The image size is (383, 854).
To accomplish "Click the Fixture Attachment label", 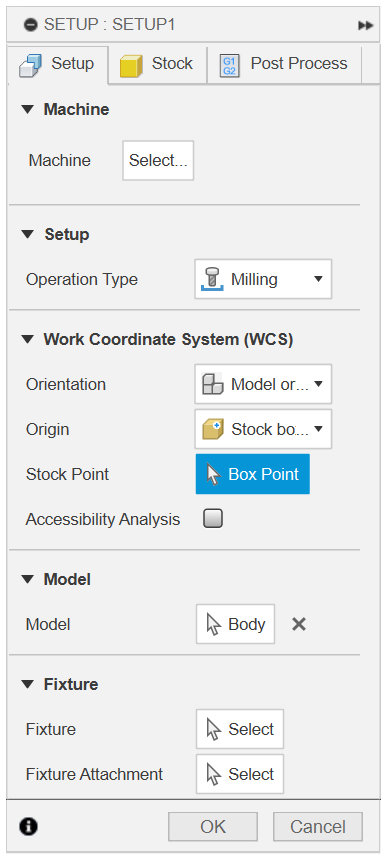I will click(x=94, y=774).
